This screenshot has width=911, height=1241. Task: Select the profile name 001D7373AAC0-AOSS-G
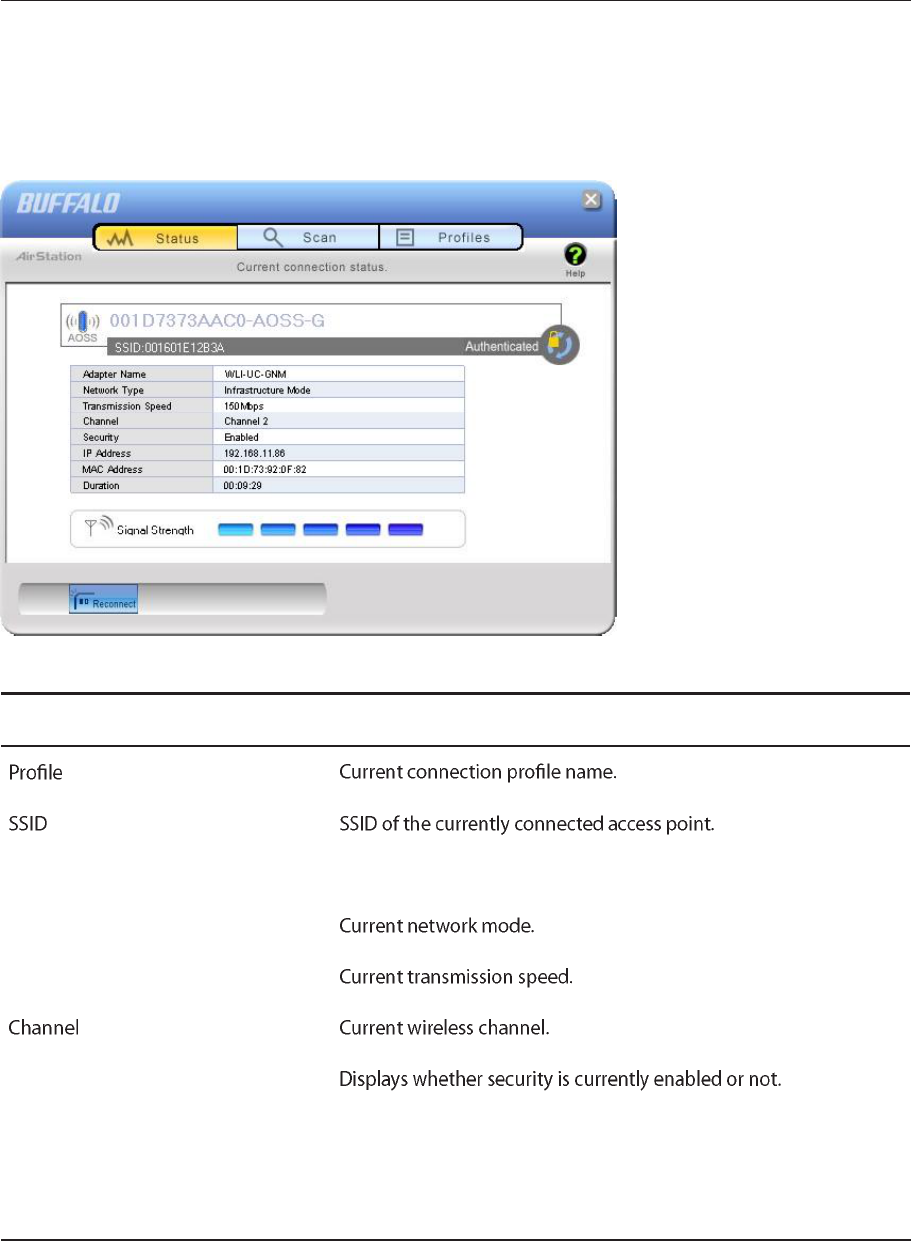point(216,321)
